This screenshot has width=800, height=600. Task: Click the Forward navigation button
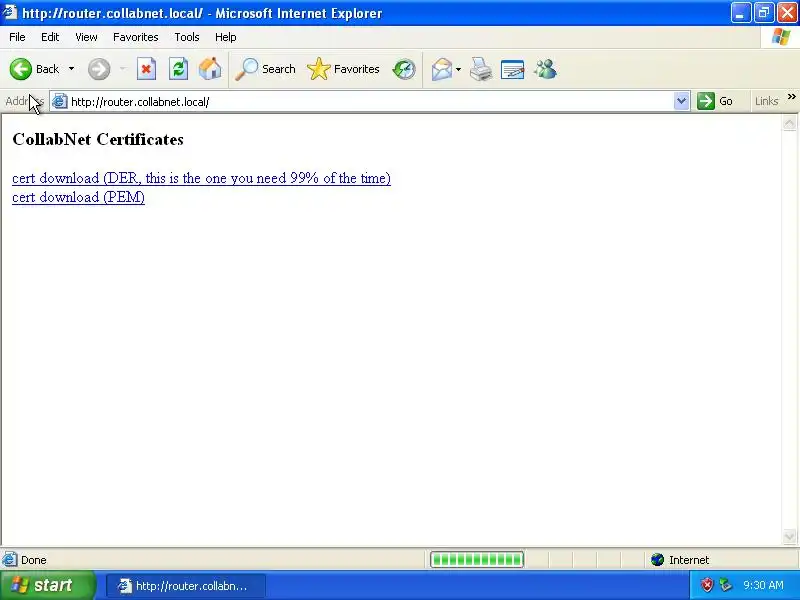click(x=99, y=69)
